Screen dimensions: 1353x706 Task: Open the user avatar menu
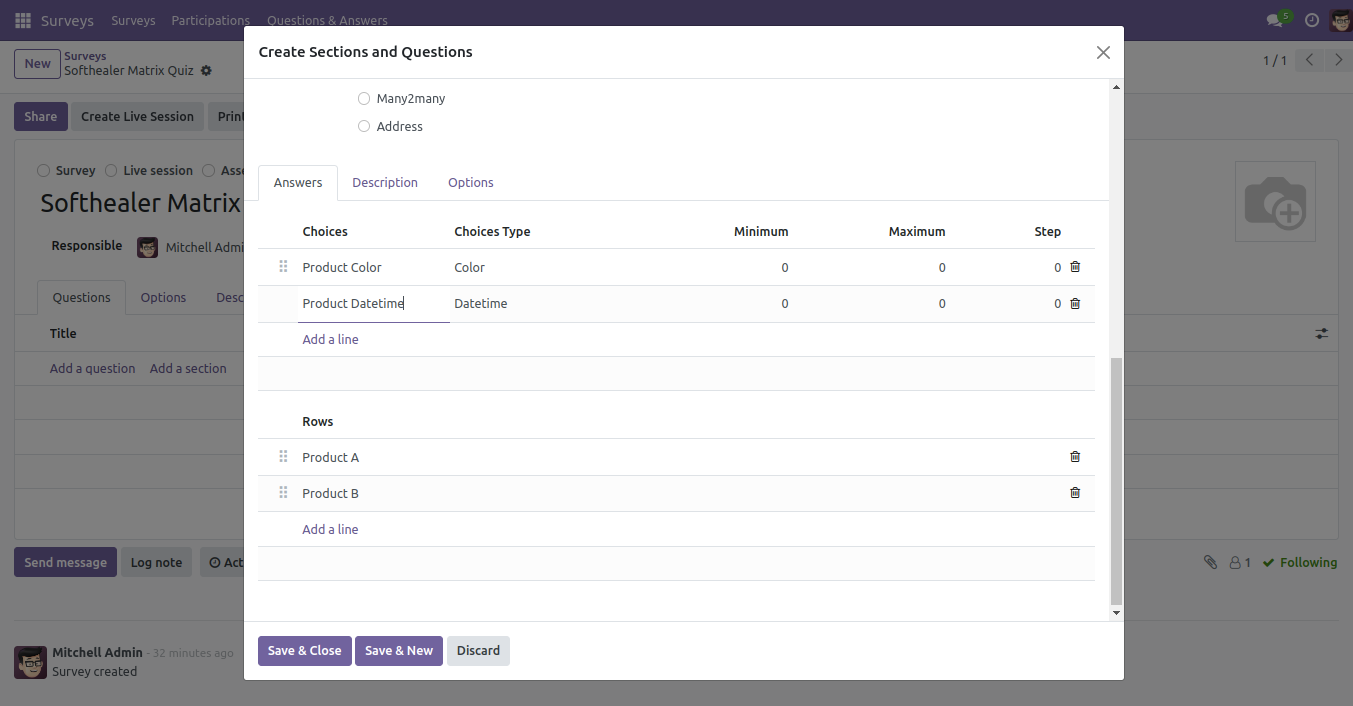1340,20
